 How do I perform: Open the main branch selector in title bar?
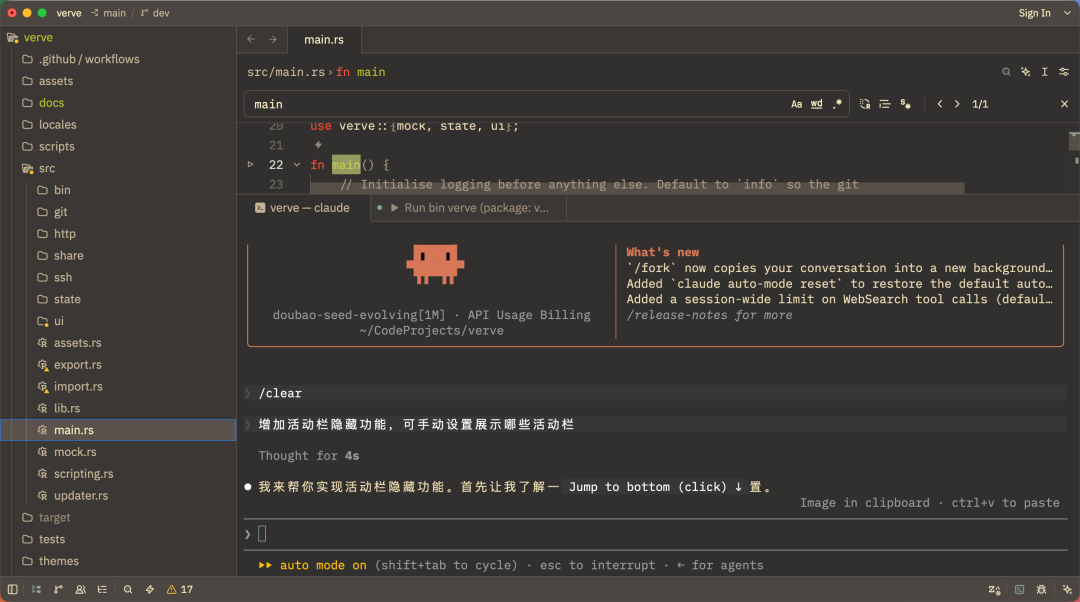(109, 13)
